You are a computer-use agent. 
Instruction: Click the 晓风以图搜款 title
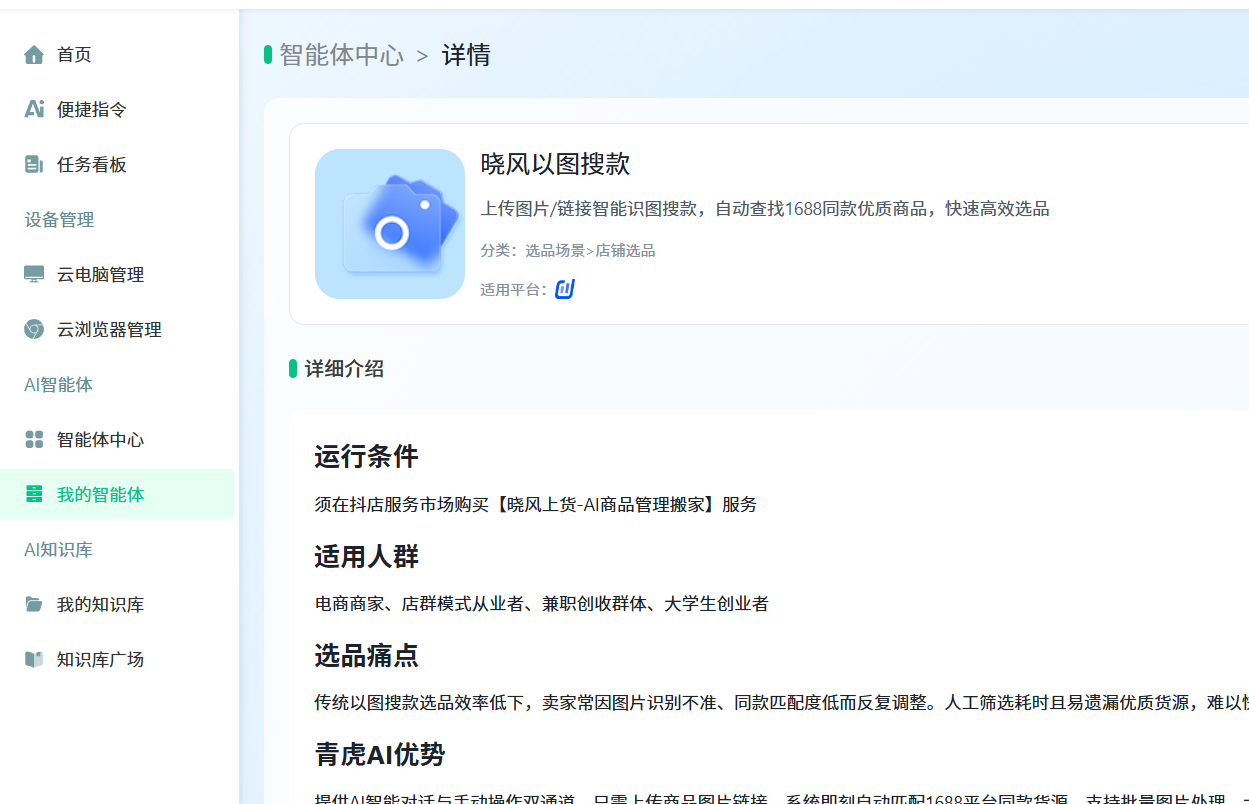[x=555, y=164]
